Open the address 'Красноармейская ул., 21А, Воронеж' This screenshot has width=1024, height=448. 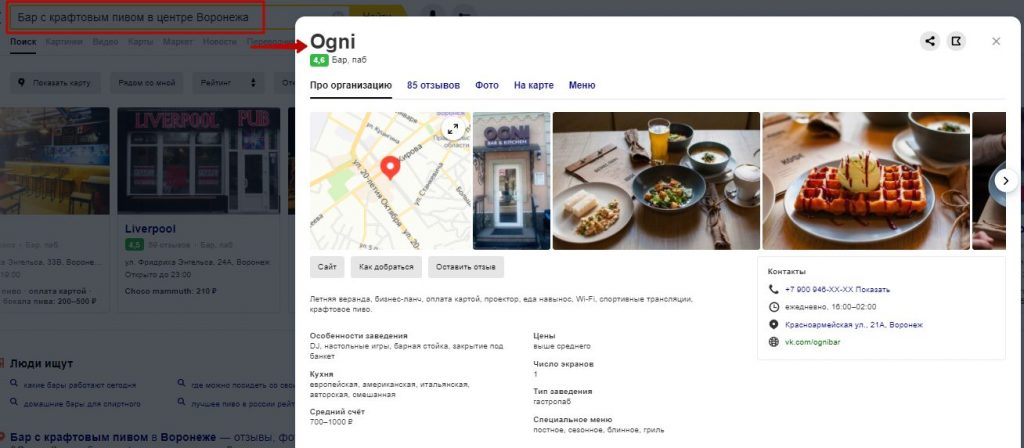pyautogui.click(x=854, y=325)
